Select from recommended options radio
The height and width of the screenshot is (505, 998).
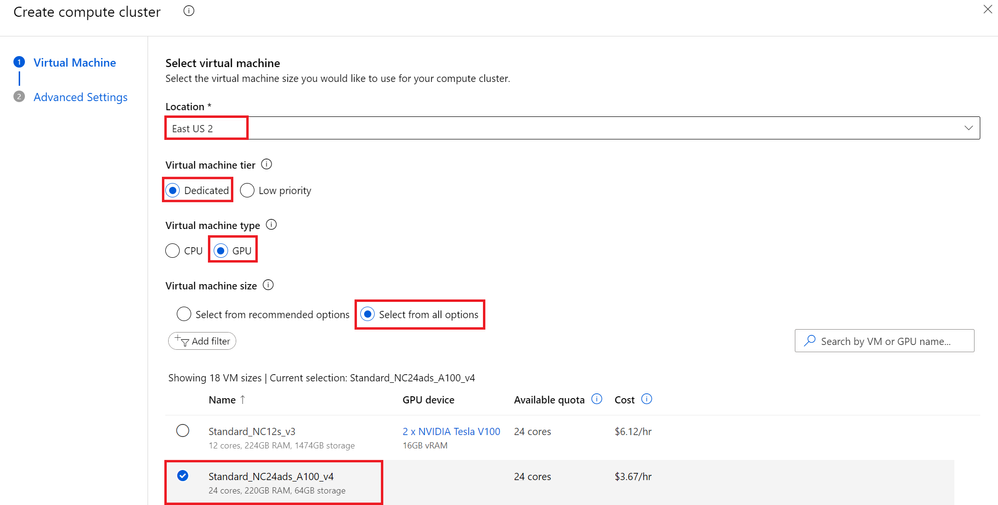tap(184, 314)
